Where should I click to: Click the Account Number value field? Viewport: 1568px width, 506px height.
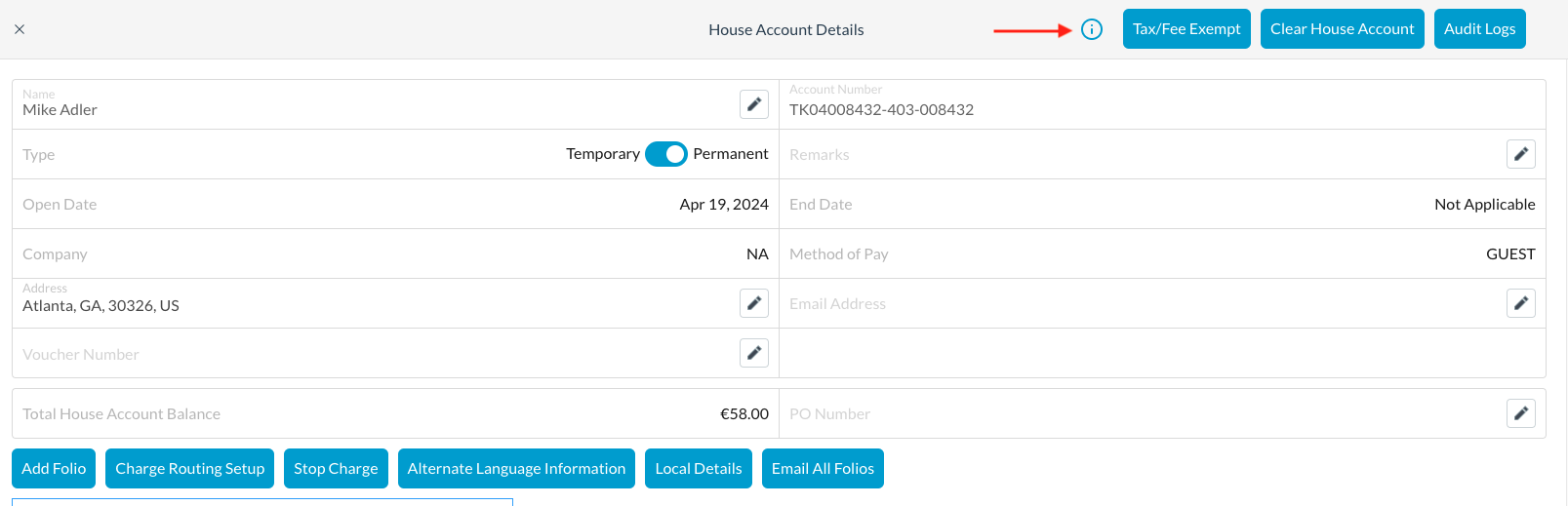point(881,110)
